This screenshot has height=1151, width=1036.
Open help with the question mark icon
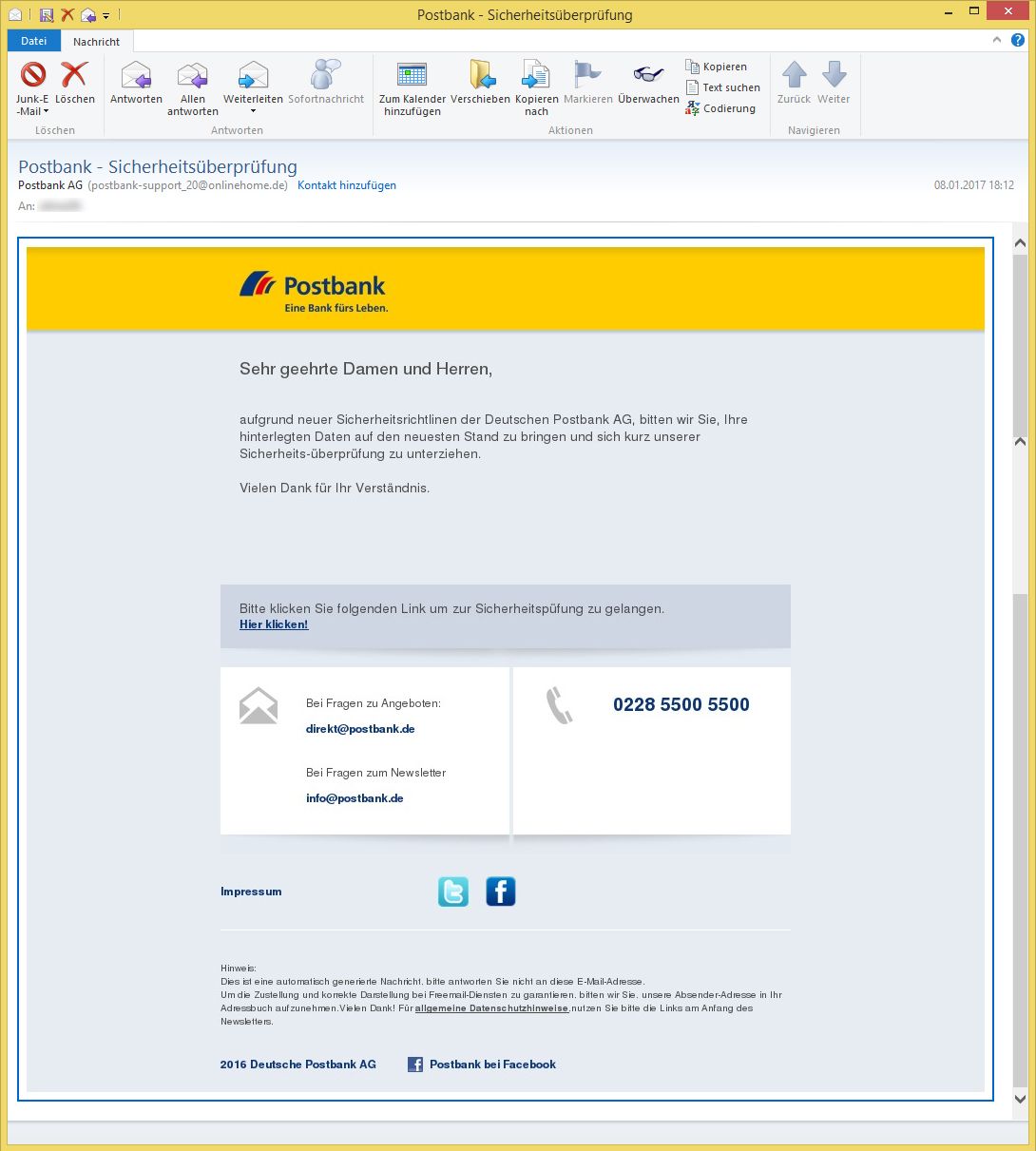point(1018,40)
